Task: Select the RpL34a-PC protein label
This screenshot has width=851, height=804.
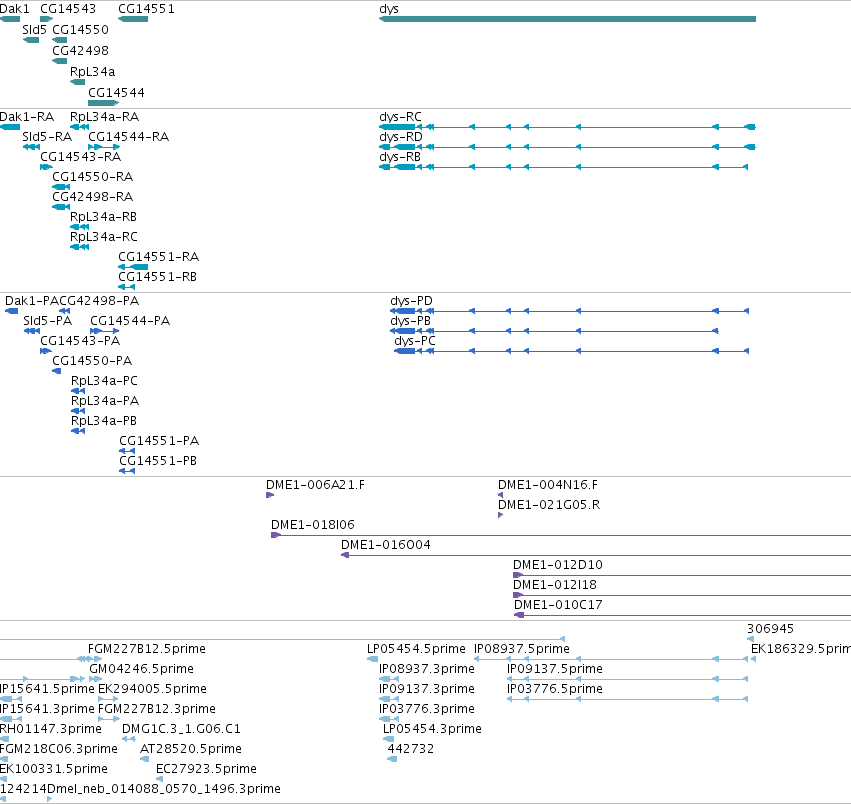Action: 104,381
